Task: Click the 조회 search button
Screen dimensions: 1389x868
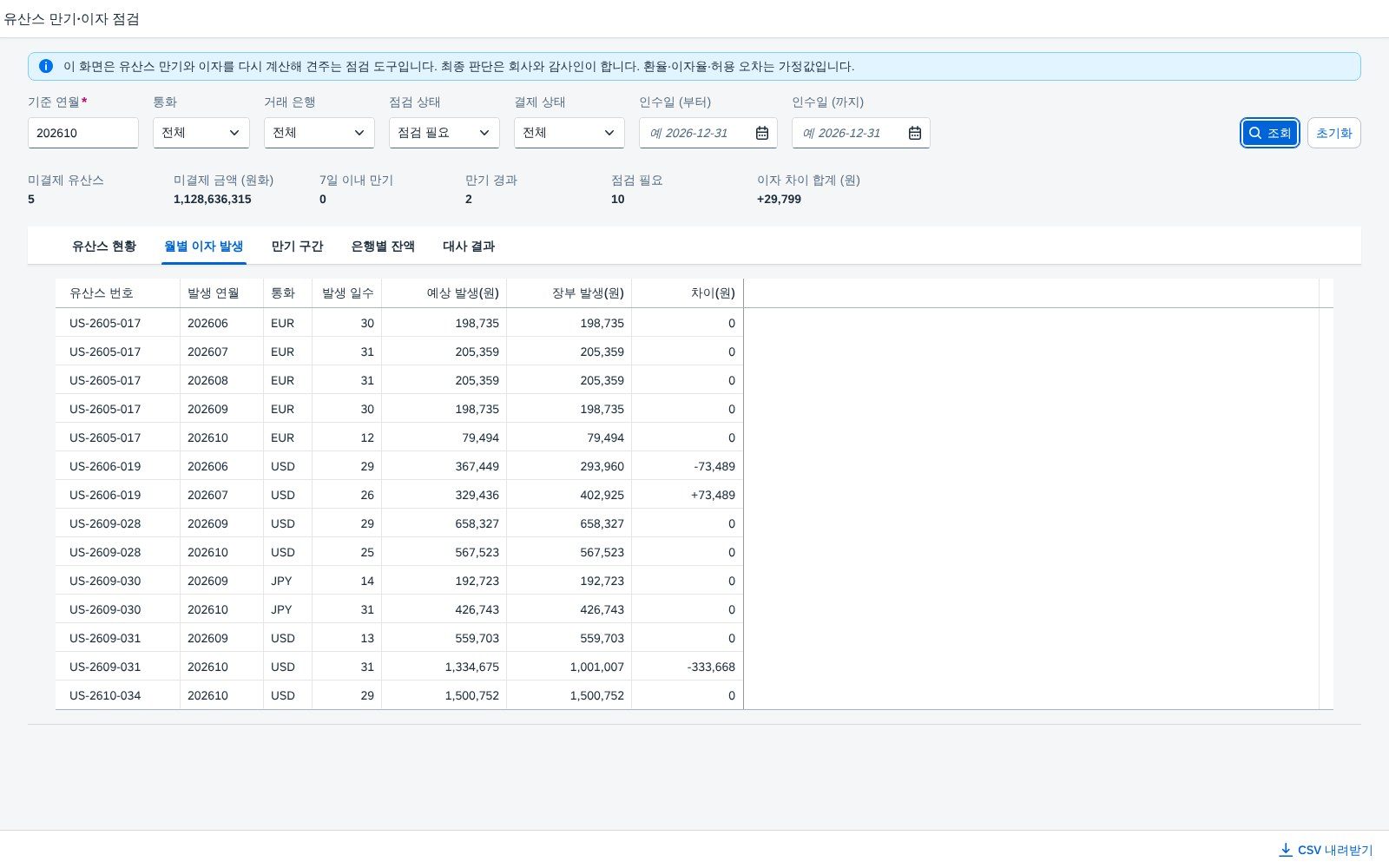Action: [x=1270, y=133]
